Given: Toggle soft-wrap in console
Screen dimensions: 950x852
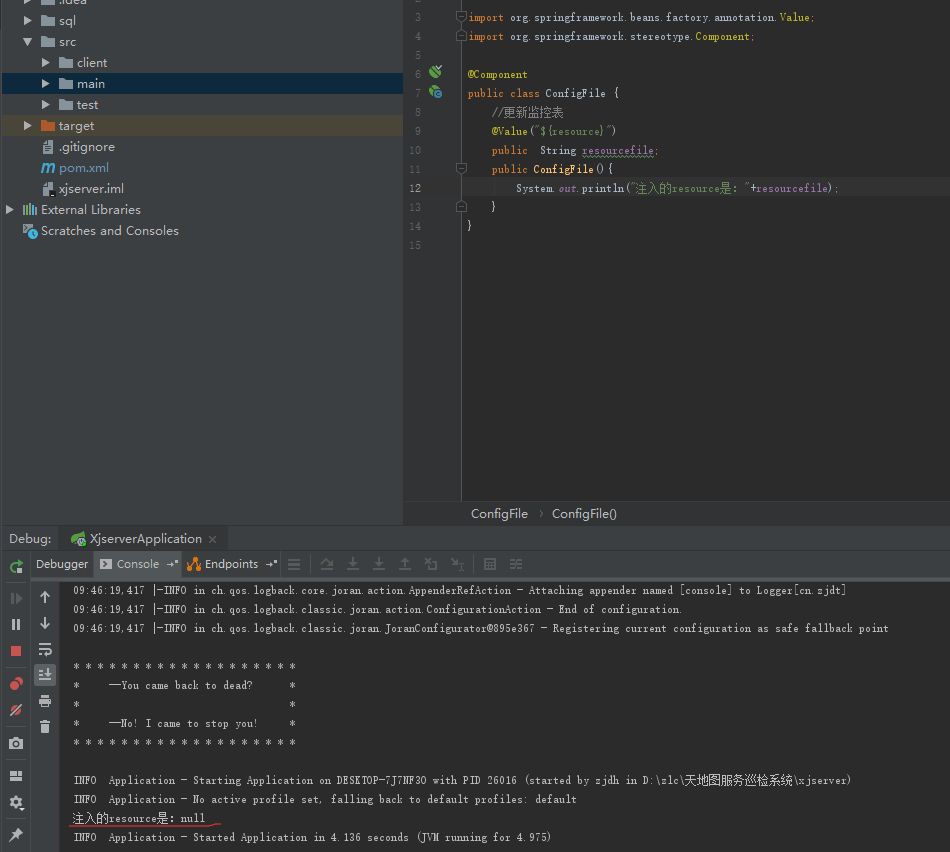Looking at the screenshot, I should [45, 649].
